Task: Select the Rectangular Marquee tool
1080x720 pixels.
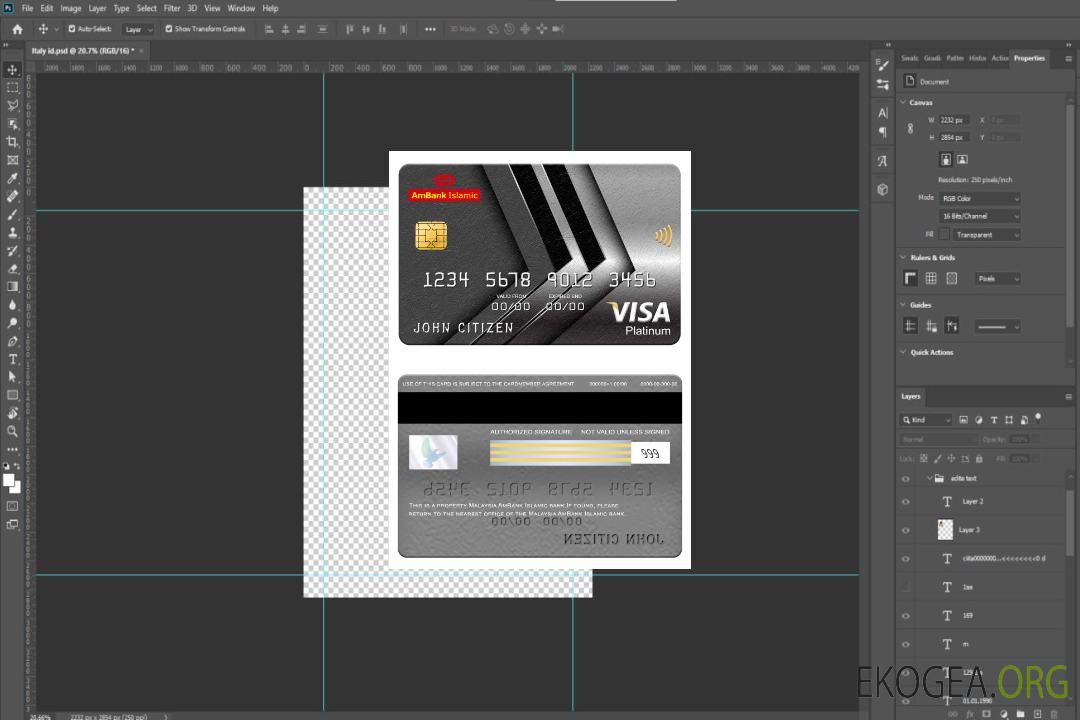Action: pos(12,88)
